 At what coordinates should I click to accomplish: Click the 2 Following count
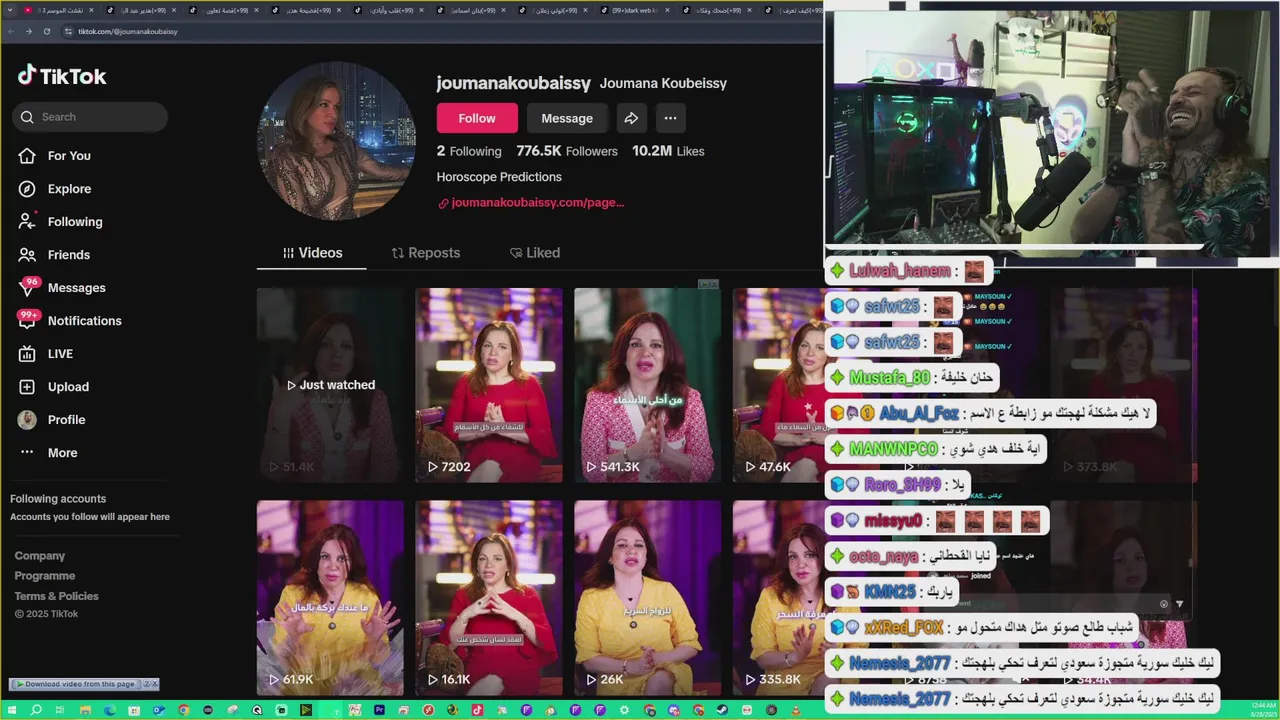(x=469, y=151)
